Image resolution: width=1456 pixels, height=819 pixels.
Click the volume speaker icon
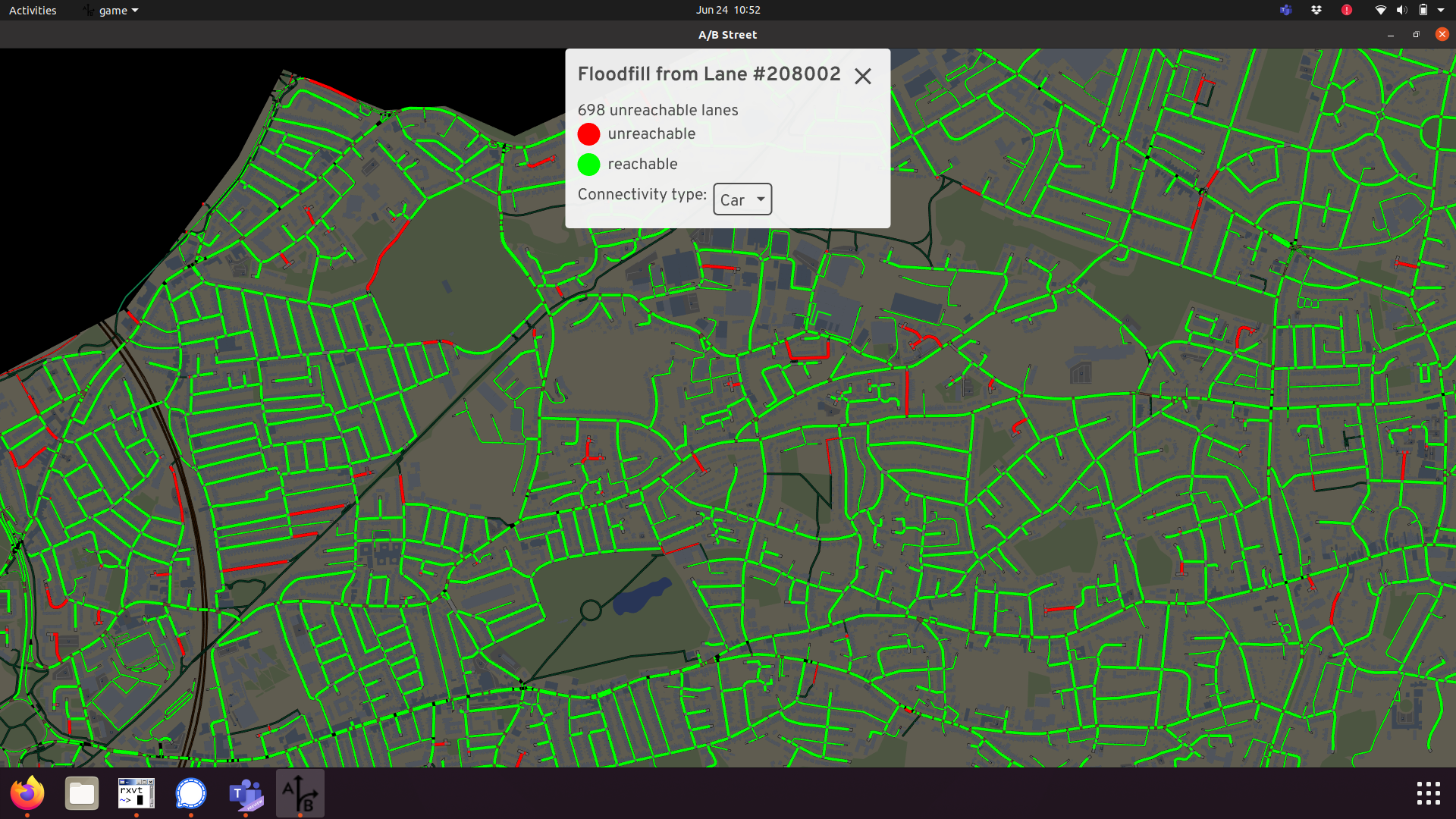(1401, 10)
